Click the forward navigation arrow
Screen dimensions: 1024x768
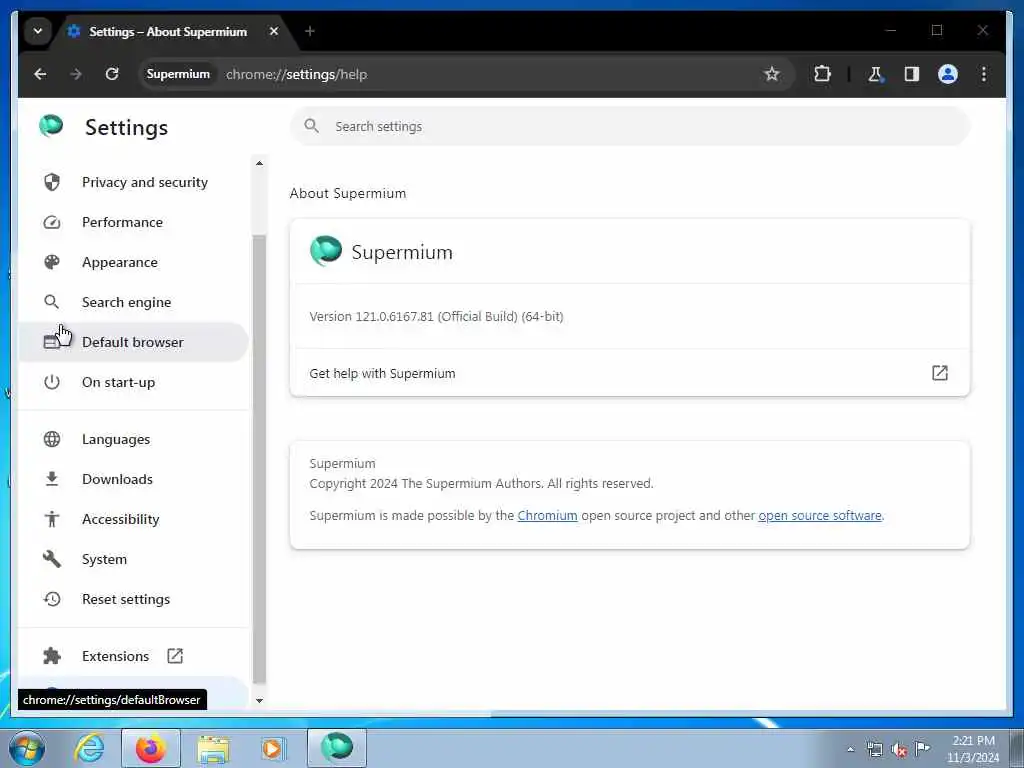tap(76, 74)
